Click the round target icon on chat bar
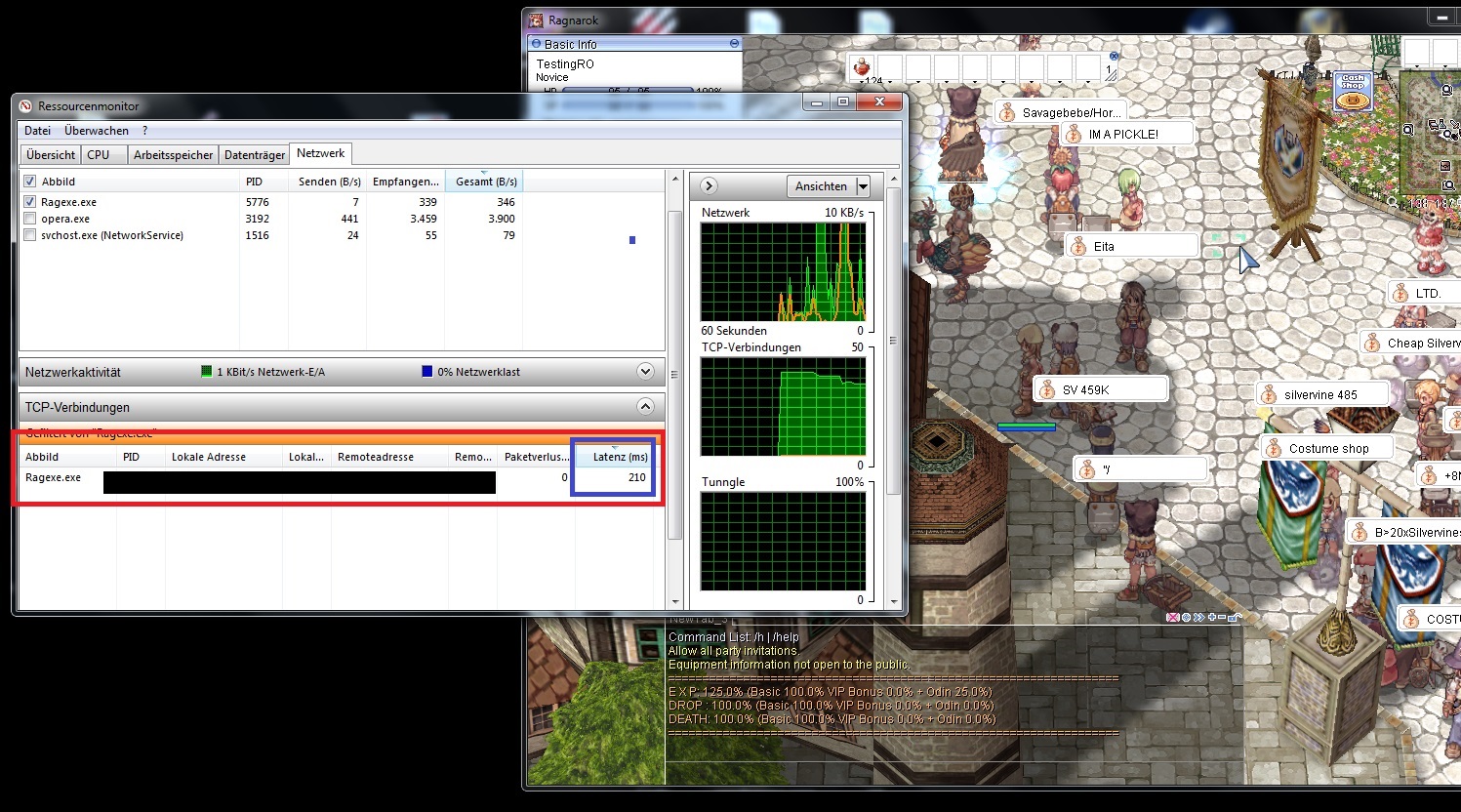The width and height of the screenshot is (1461, 812). [1186, 617]
